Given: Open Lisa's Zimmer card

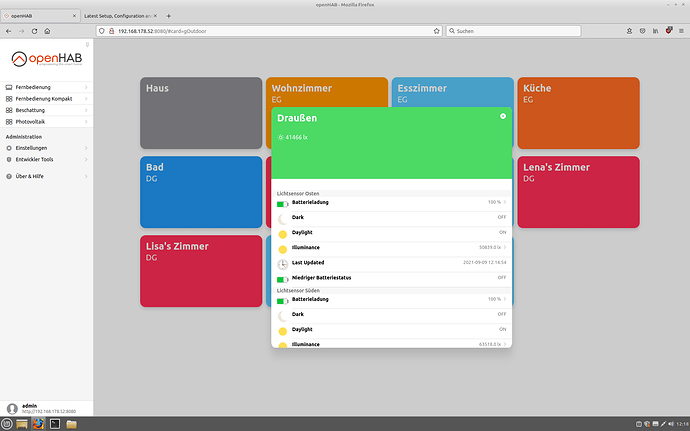Looking at the screenshot, I should point(201,271).
